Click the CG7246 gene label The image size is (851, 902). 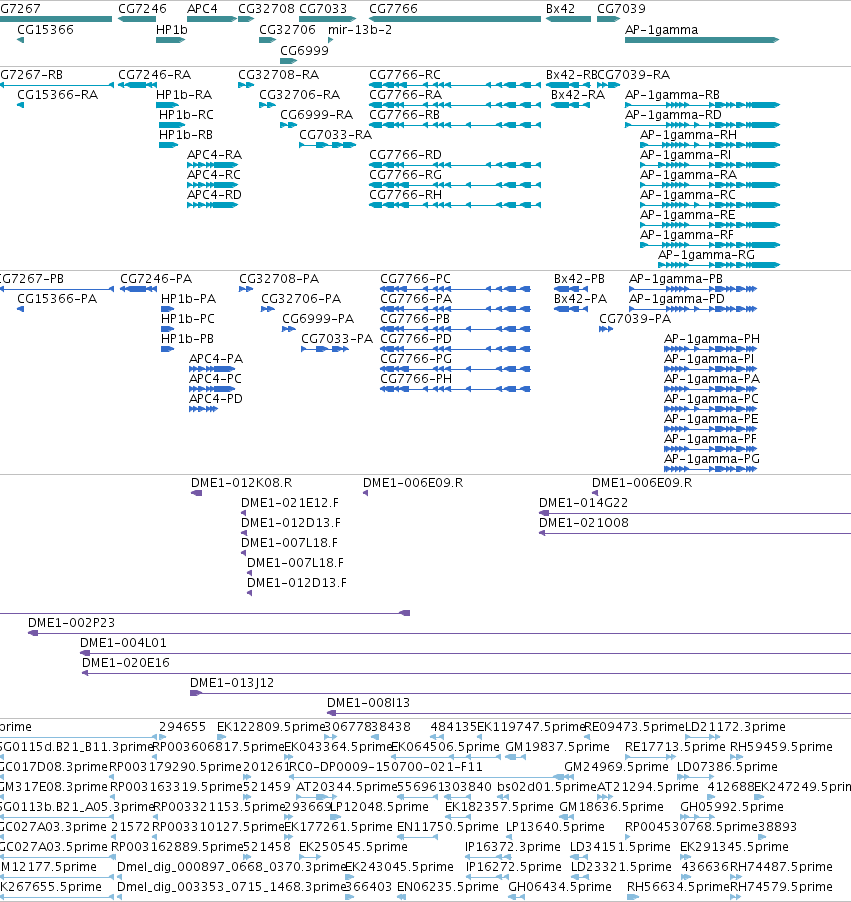[x=142, y=9]
